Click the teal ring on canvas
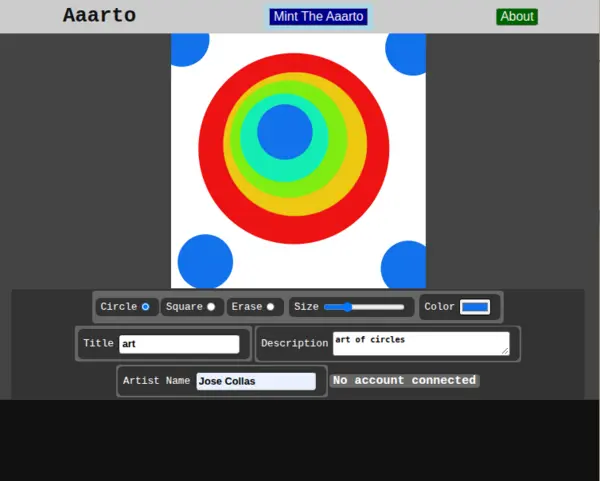 (x=284, y=171)
